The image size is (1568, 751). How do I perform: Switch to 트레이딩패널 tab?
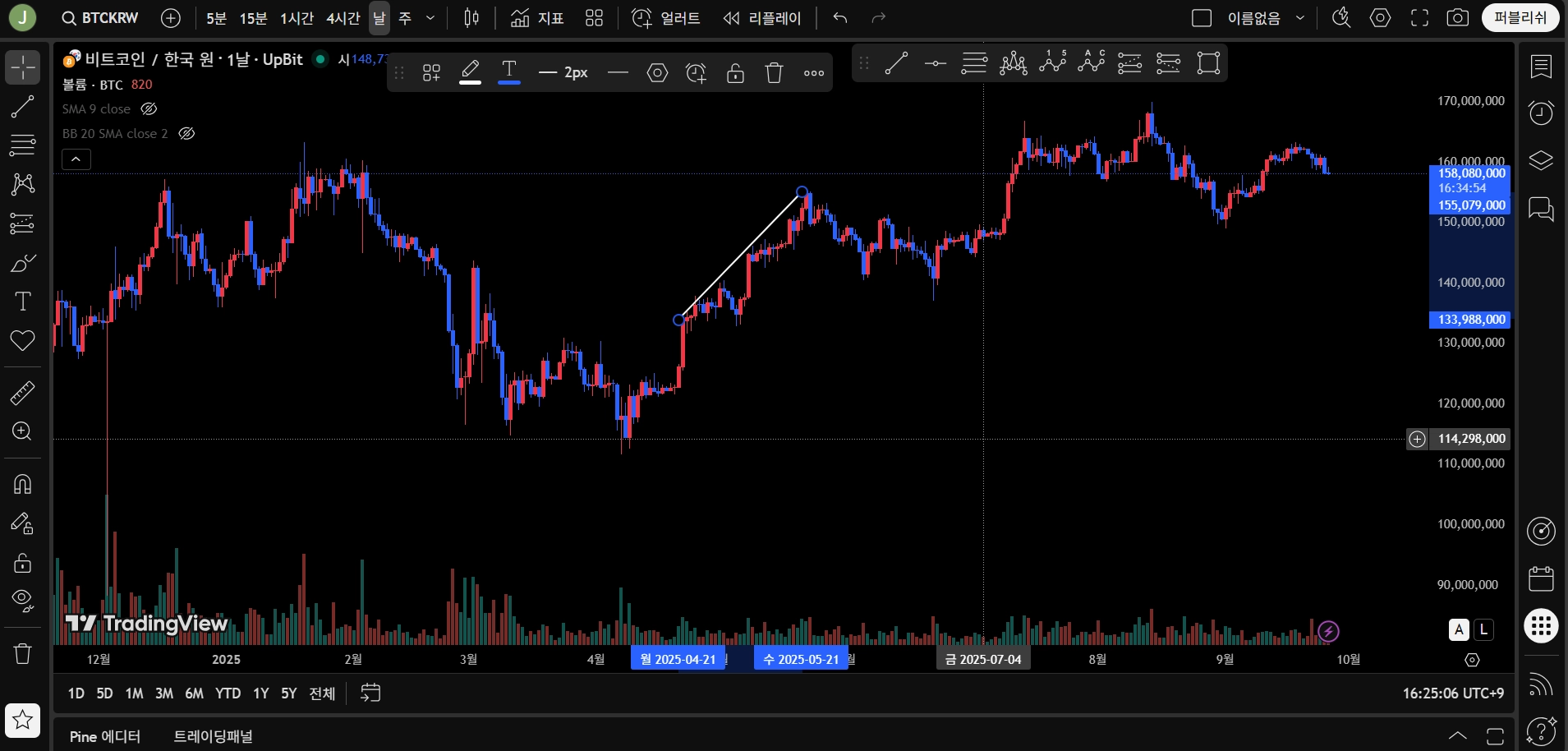coord(213,736)
